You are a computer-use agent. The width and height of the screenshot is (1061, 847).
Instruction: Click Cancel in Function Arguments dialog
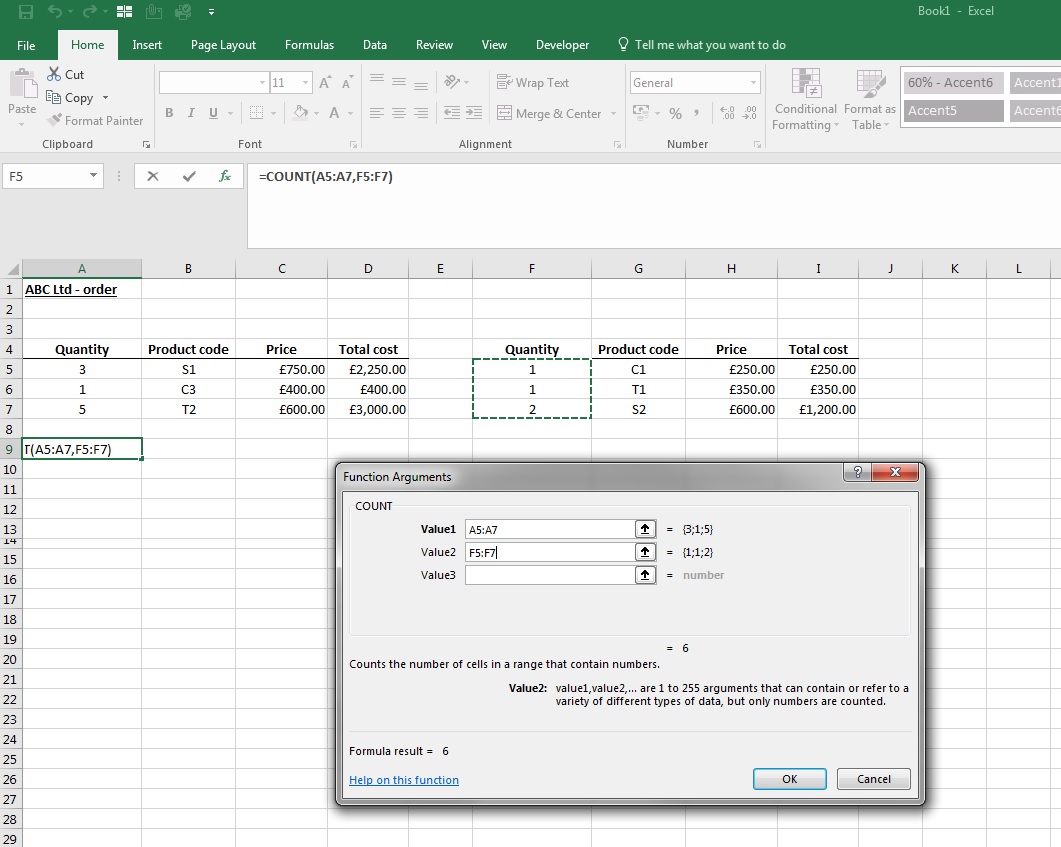(874, 779)
